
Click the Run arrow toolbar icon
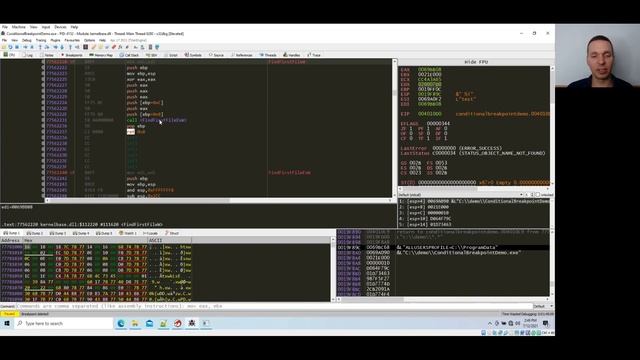coord(25,47)
